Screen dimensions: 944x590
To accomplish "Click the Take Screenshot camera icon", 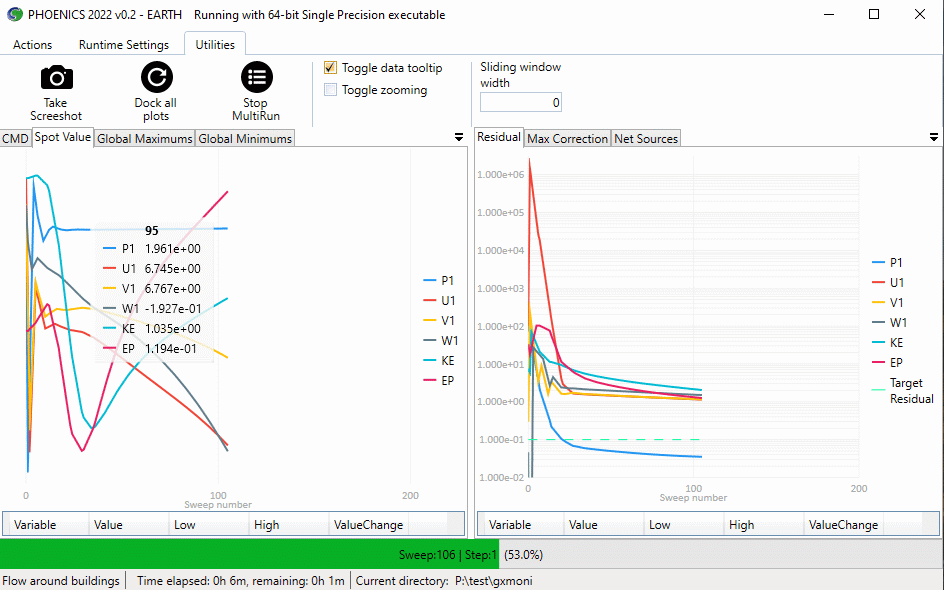I will click(x=56, y=78).
